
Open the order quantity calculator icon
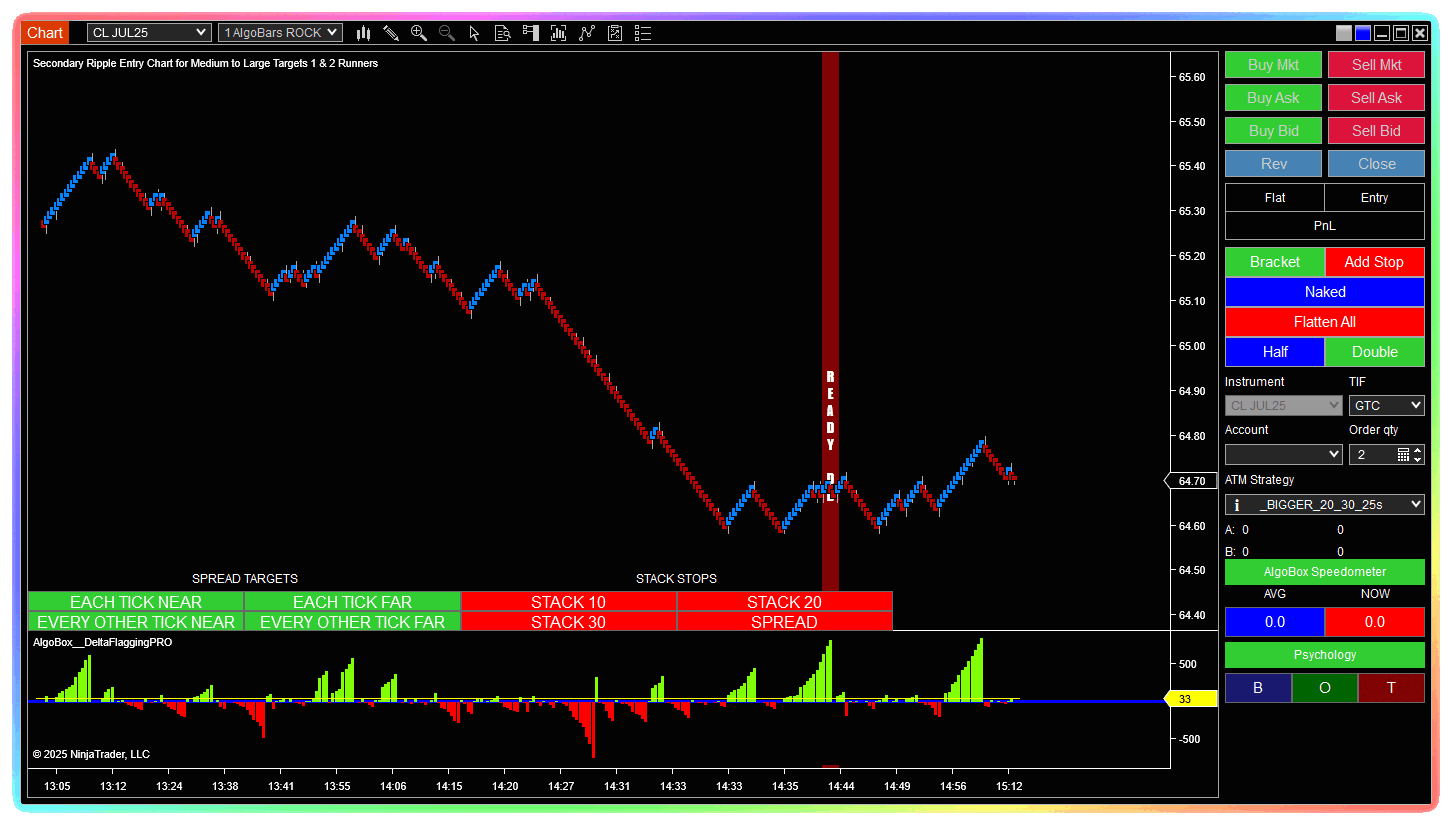tap(1403, 455)
